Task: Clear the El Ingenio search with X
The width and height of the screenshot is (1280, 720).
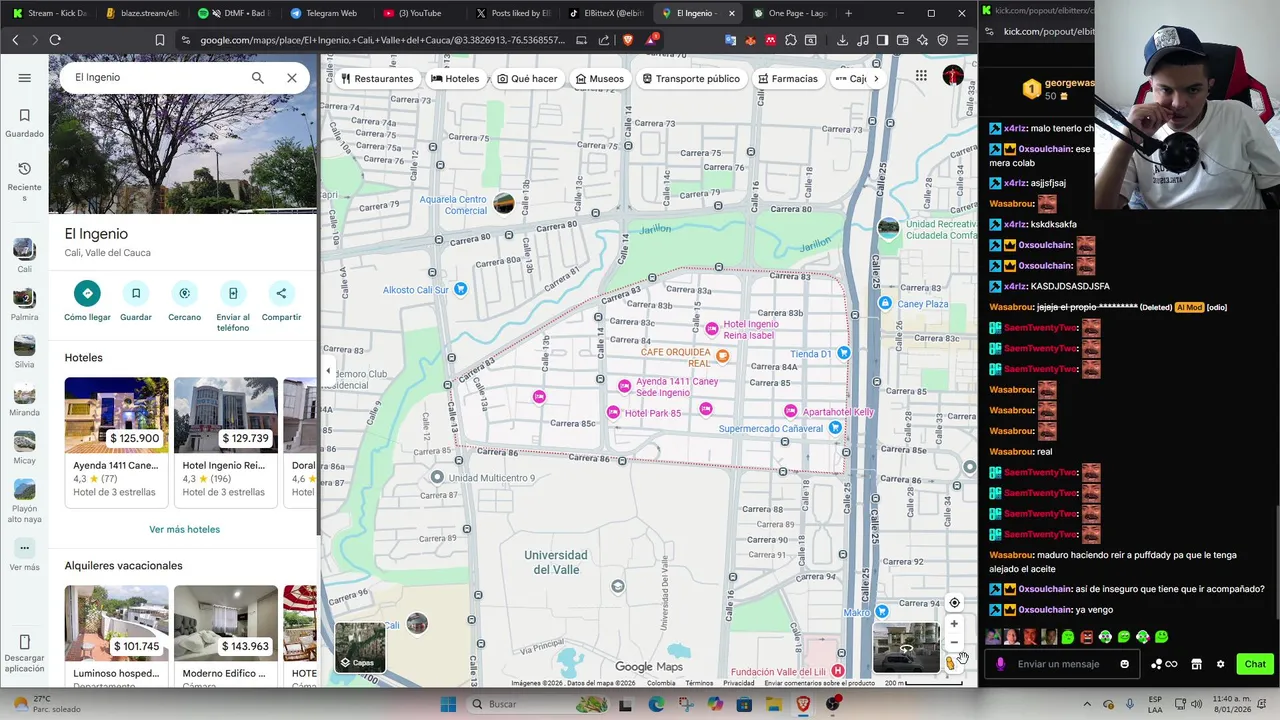Action: pos(292,77)
